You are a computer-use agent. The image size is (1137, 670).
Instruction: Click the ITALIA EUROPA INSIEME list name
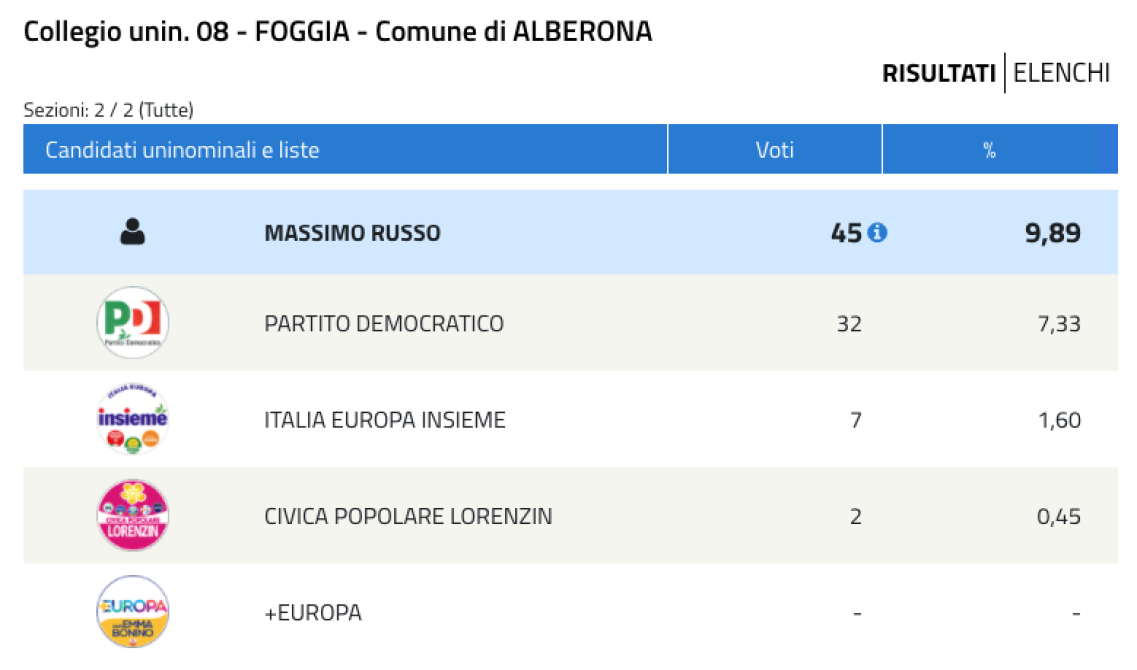tap(385, 420)
